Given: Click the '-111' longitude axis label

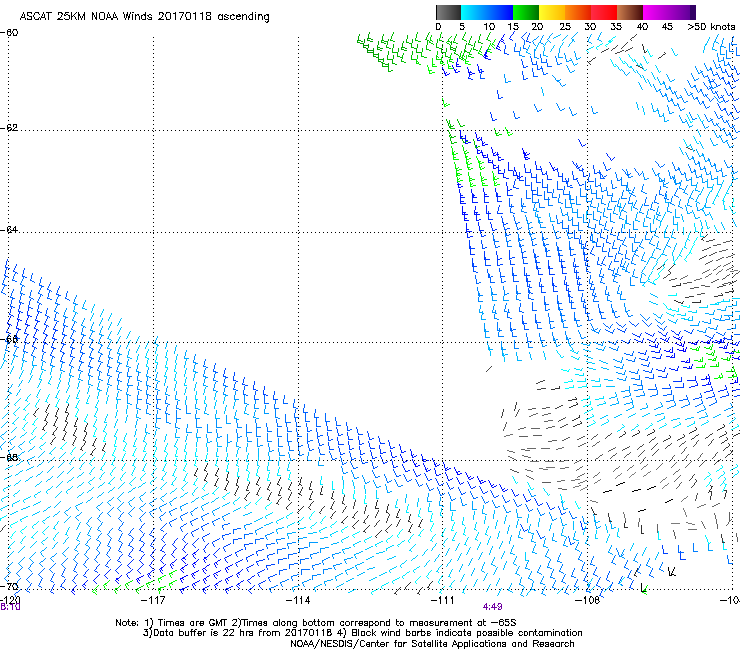Looking at the screenshot, I should pyautogui.click(x=443, y=600).
